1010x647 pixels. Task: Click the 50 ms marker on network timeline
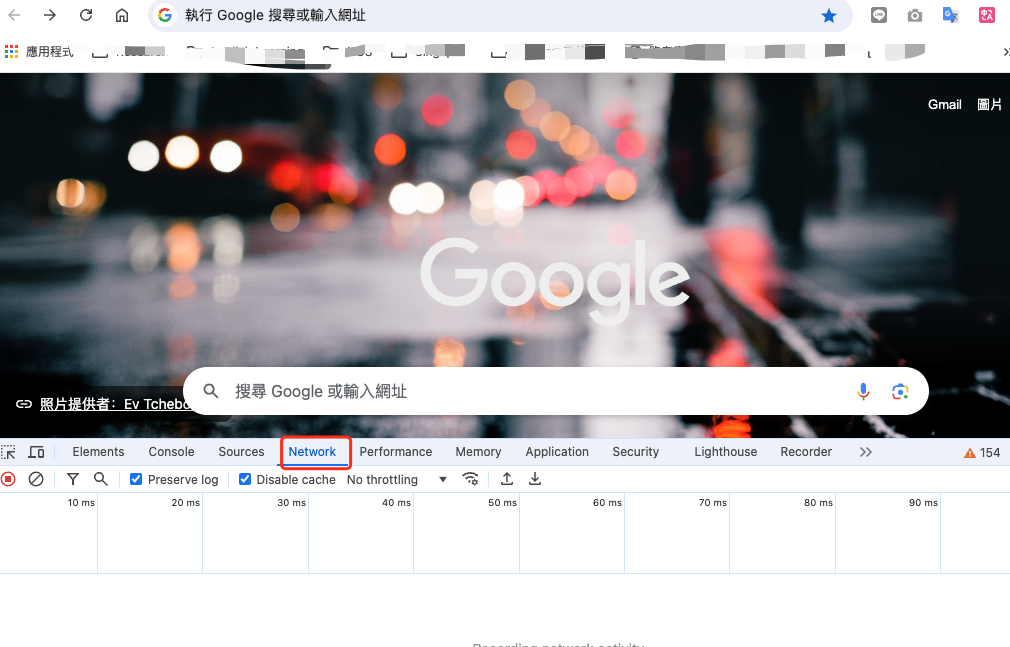pyautogui.click(x=502, y=503)
